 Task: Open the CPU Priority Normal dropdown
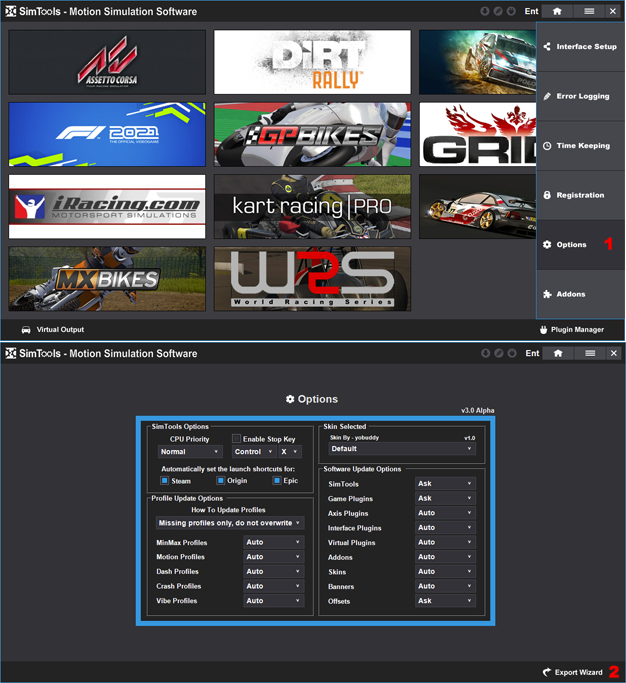pyautogui.click(x=190, y=452)
